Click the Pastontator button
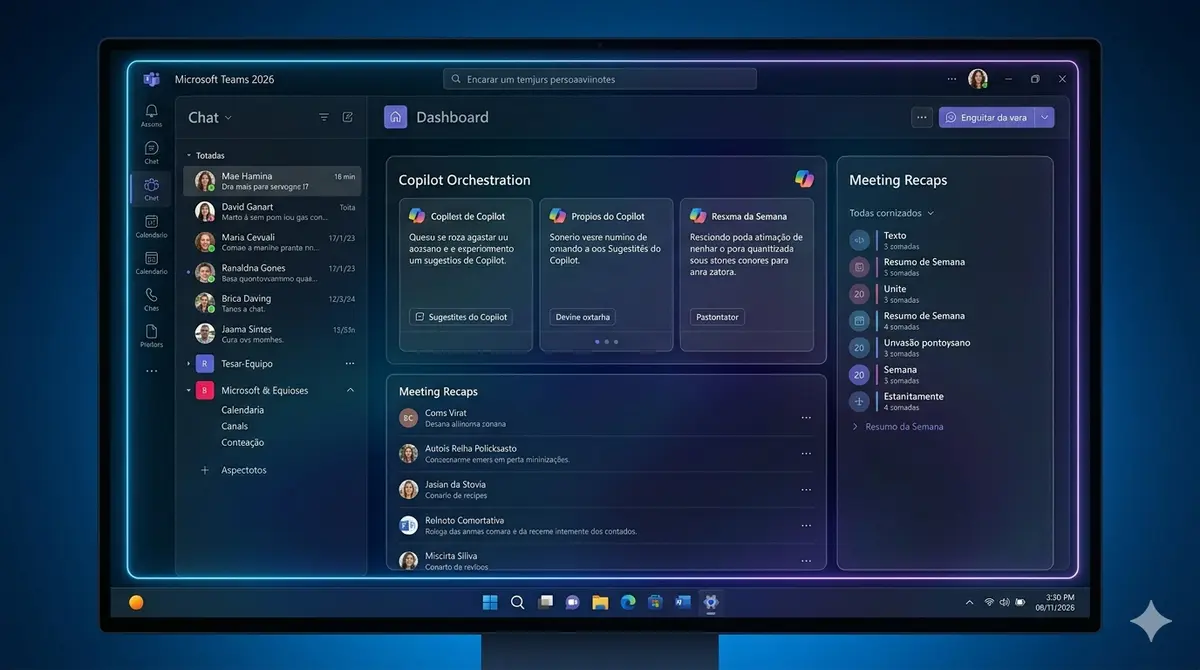This screenshot has width=1200, height=670. (x=717, y=317)
